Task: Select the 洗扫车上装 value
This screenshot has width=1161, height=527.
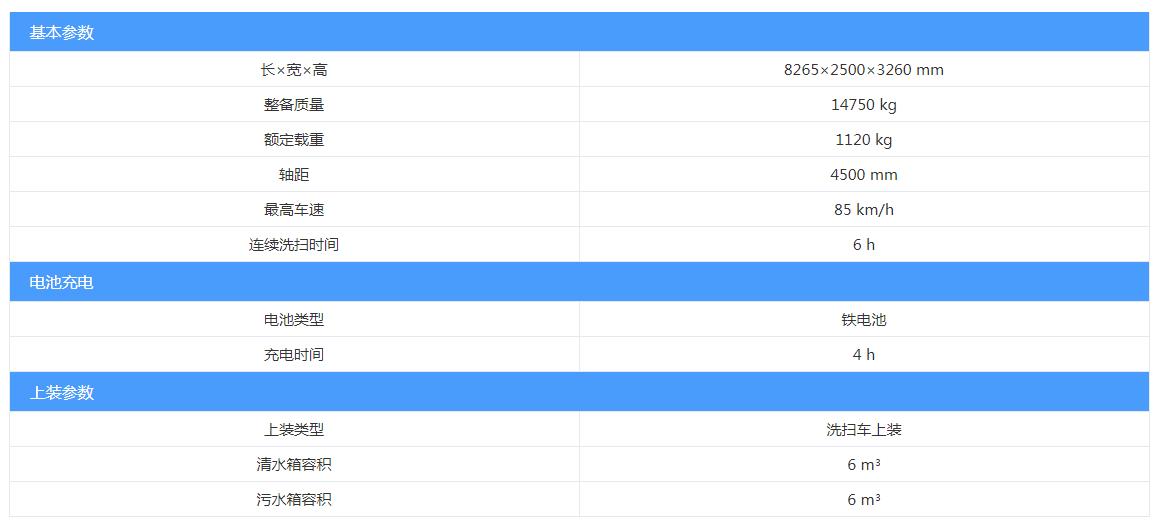Action: (864, 429)
